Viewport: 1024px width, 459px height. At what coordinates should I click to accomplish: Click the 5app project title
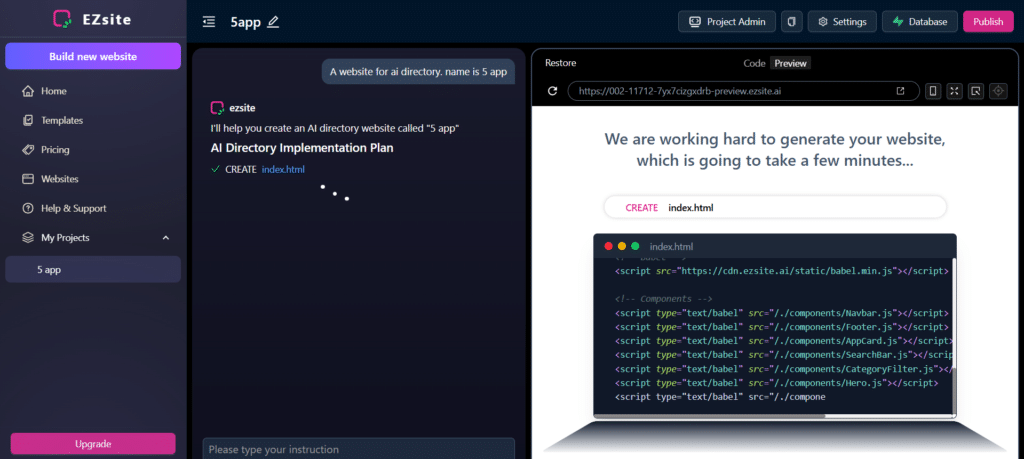[x=245, y=22]
